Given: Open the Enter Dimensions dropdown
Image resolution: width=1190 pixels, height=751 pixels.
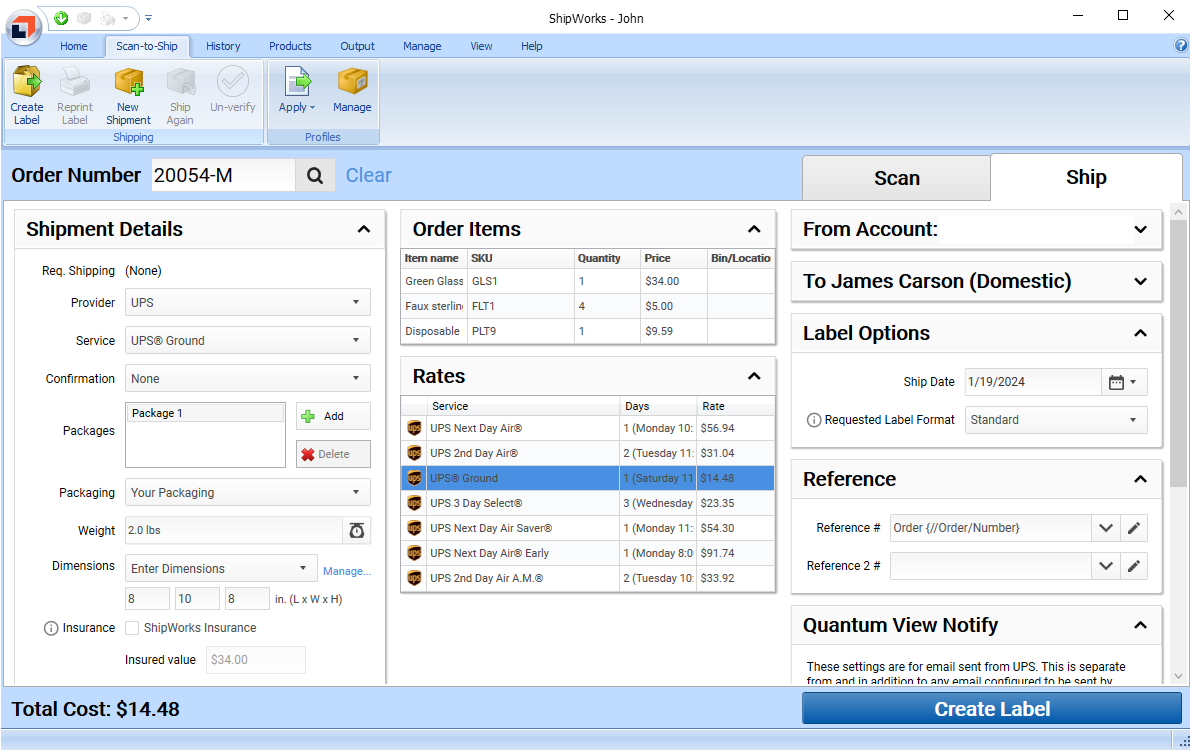Looking at the screenshot, I should (x=221, y=568).
